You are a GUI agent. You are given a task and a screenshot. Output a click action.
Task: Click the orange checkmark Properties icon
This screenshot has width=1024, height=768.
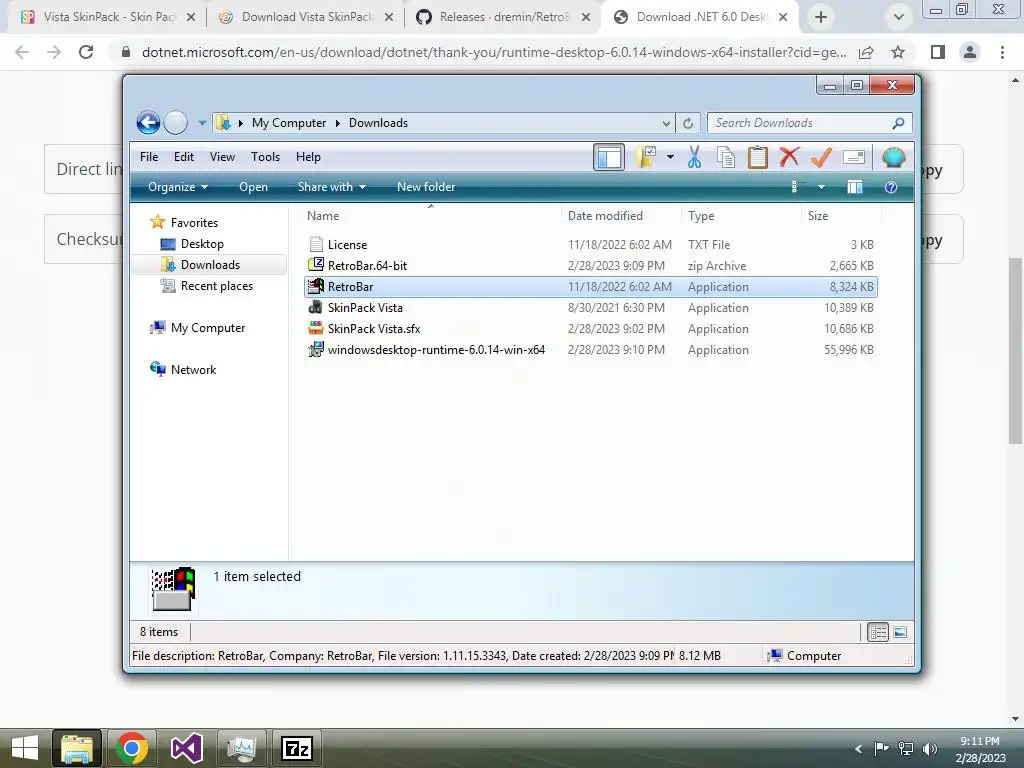tap(821, 157)
